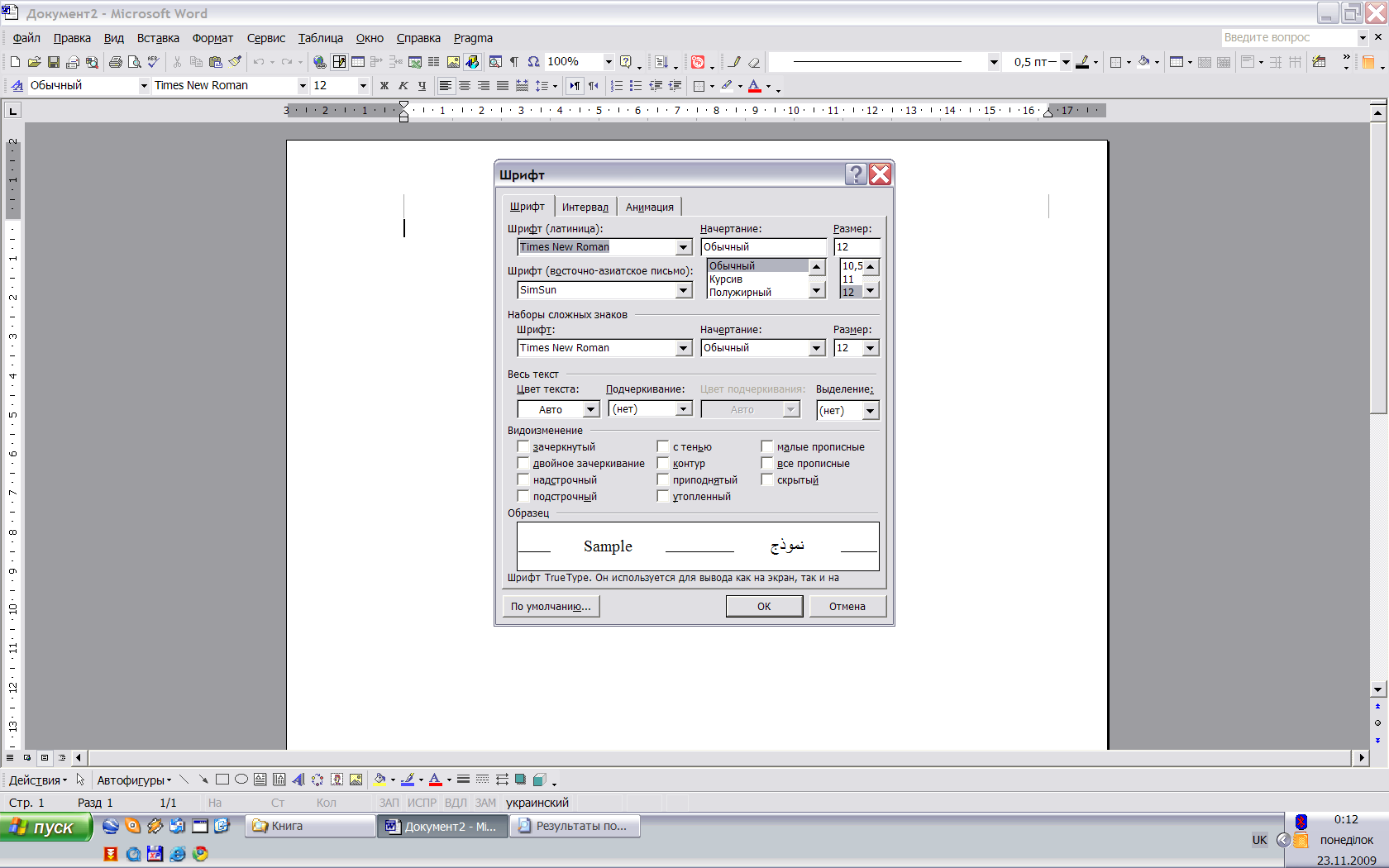Screen dimensions: 1389x868
Task: Enable скрытый checkbox
Action: click(766, 479)
